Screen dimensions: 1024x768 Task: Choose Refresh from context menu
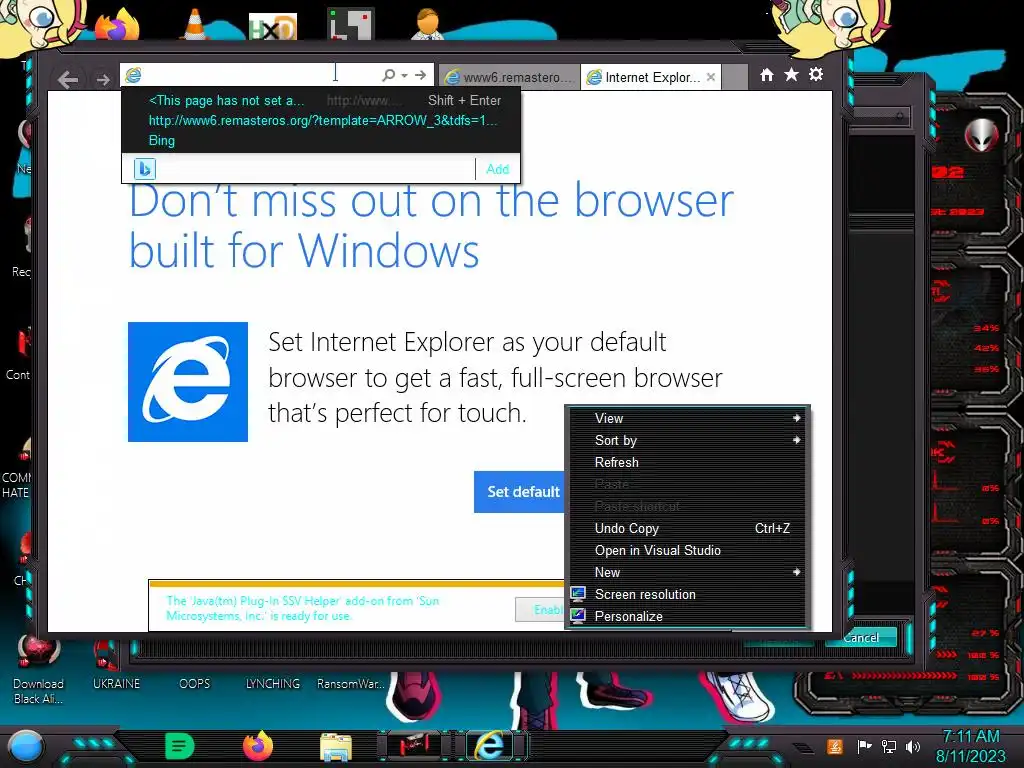(688, 462)
